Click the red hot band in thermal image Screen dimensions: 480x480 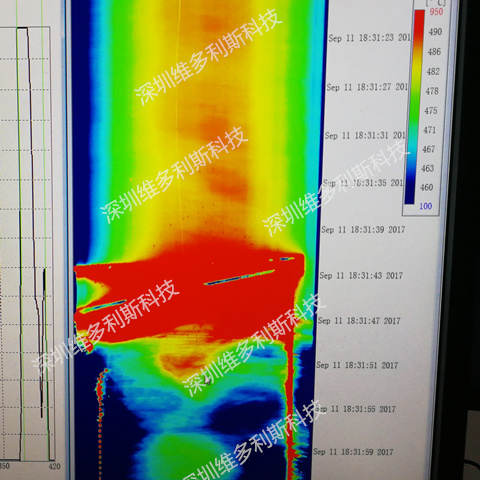[187, 293]
